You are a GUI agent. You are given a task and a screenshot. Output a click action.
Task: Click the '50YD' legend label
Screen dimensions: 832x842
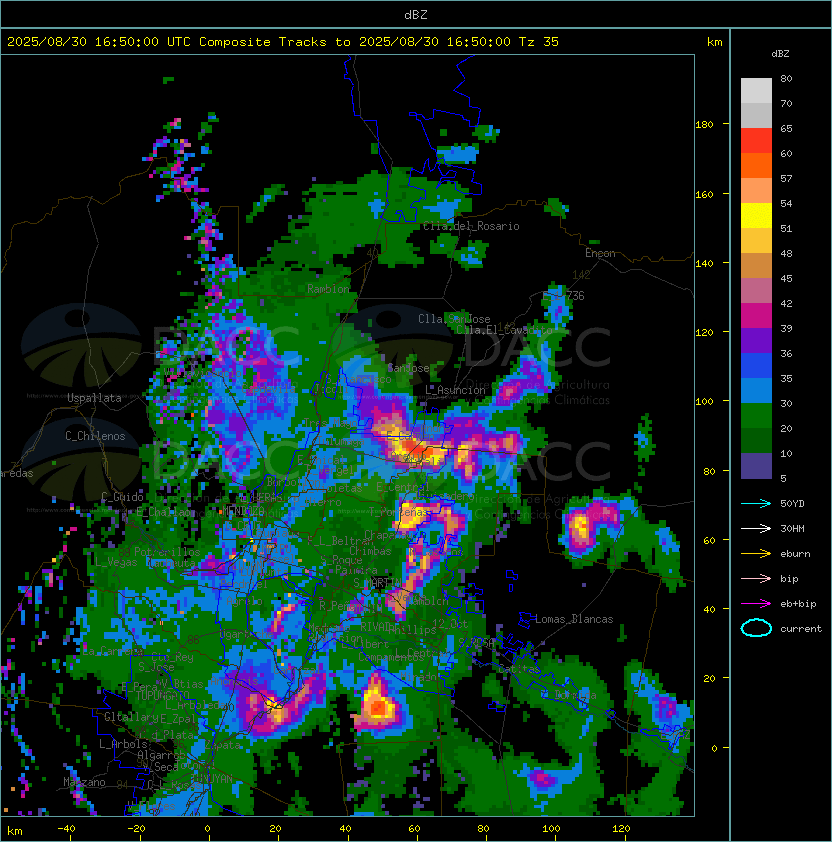tap(792, 503)
